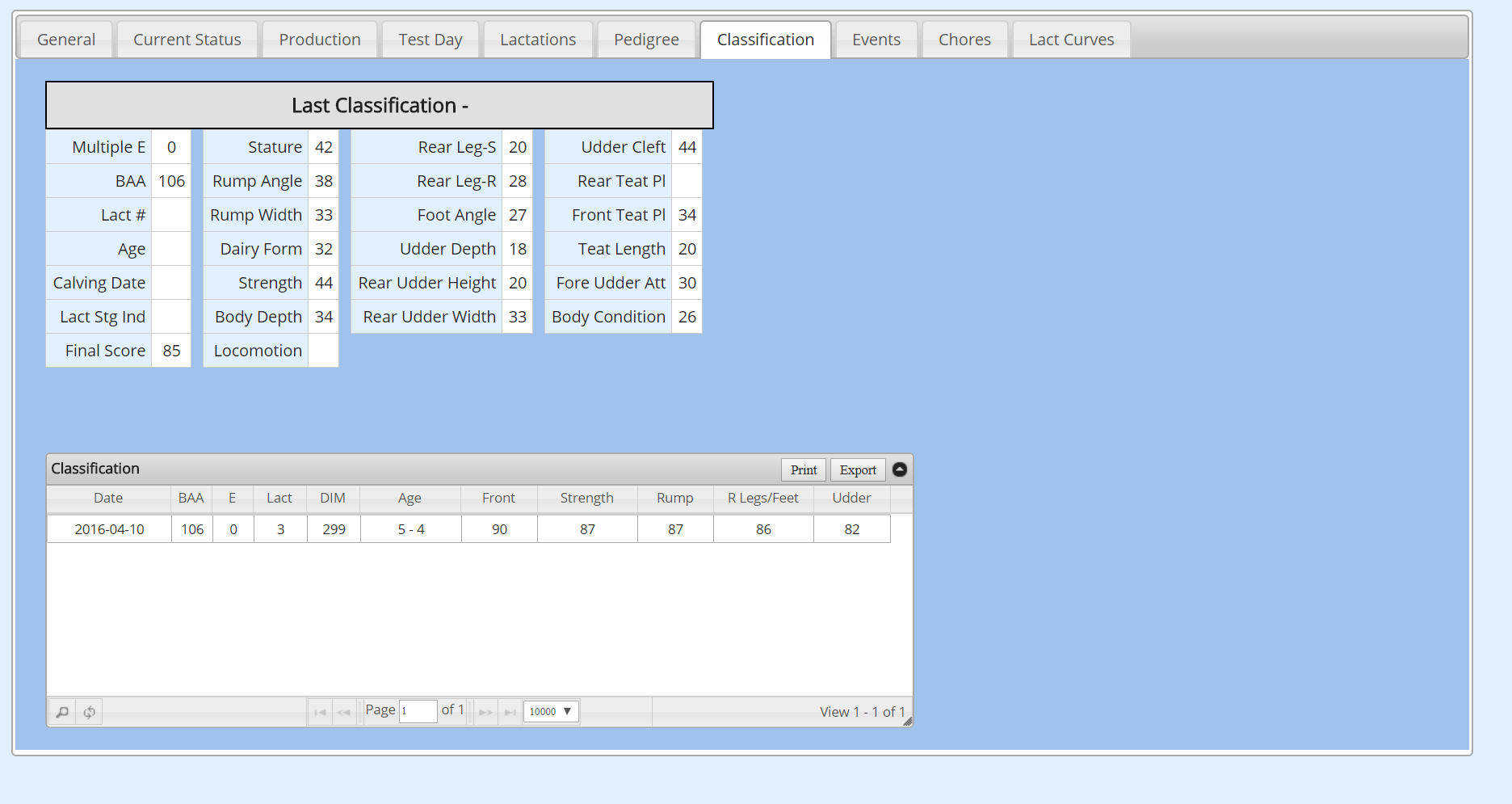
Task: Select the Lactations tab
Action: pos(538,40)
